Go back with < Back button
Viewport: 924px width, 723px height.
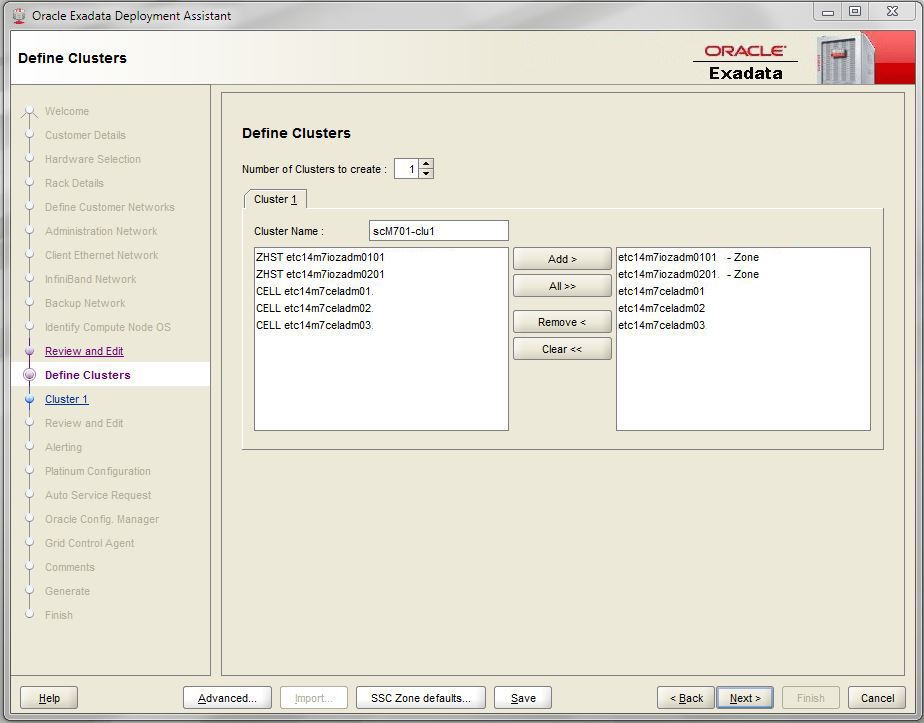(686, 698)
